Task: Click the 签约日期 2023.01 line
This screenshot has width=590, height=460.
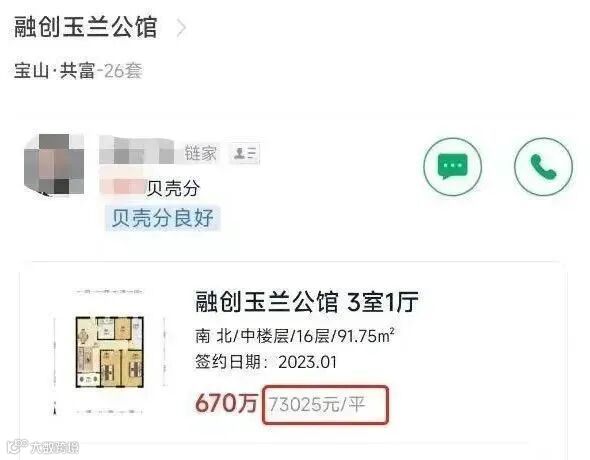Action: click(266, 362)
